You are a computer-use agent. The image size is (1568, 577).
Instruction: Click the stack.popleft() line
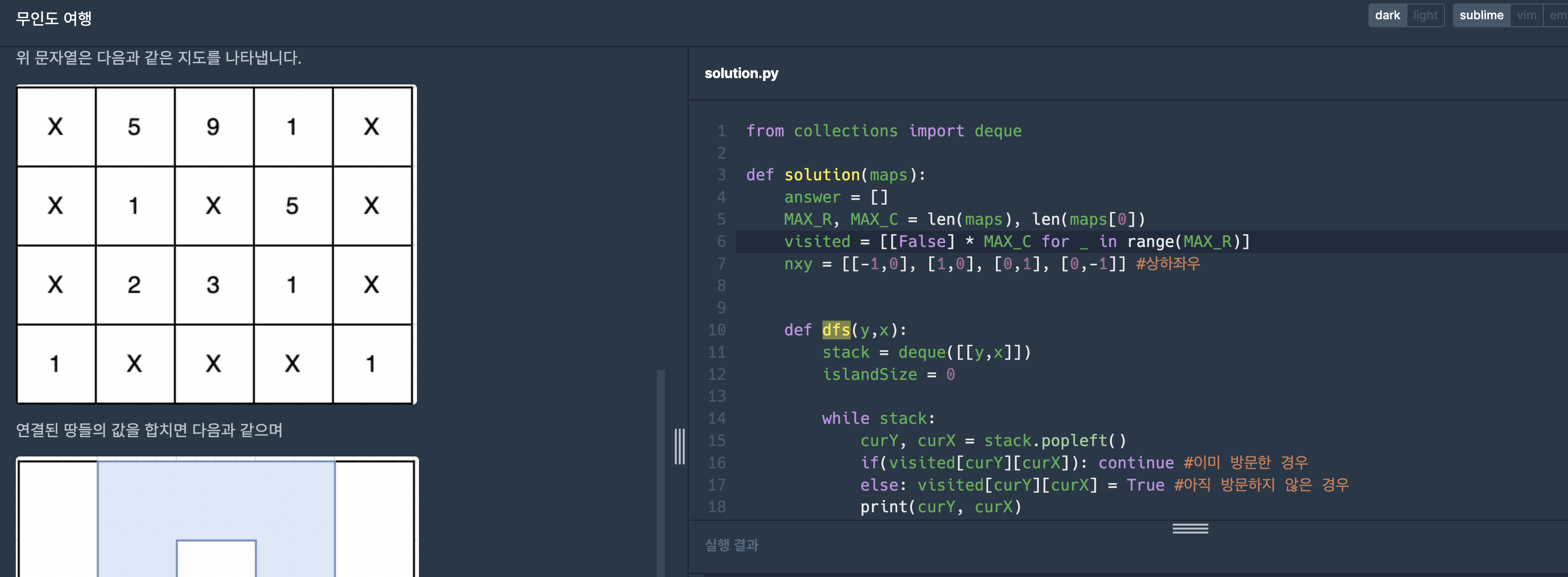coord(993,440)
